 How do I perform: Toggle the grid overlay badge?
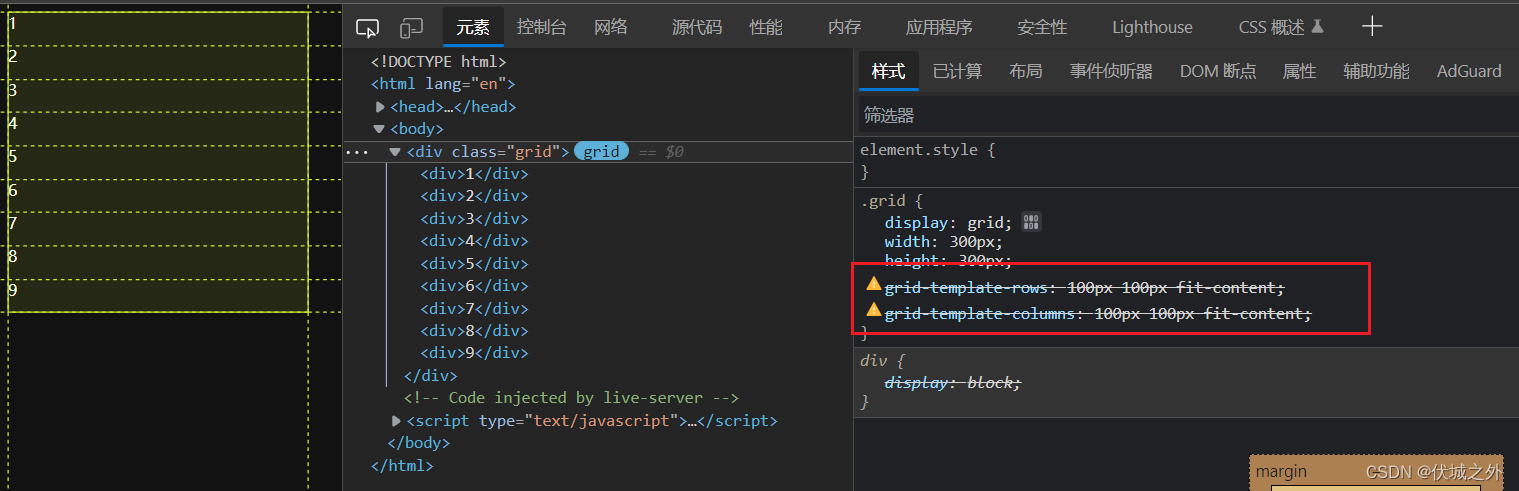pyautogui.click(x=601, y=152)
